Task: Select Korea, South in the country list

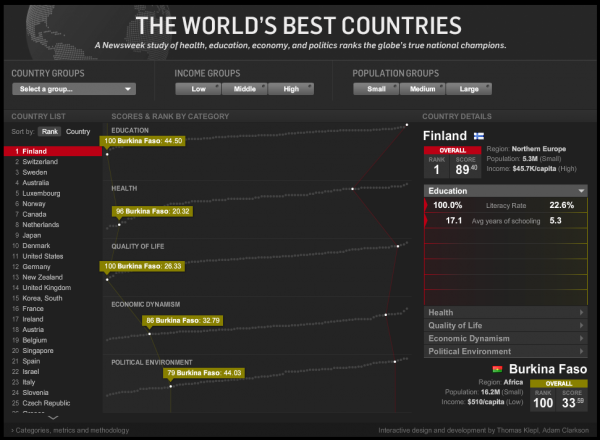Action: [53, 298]
